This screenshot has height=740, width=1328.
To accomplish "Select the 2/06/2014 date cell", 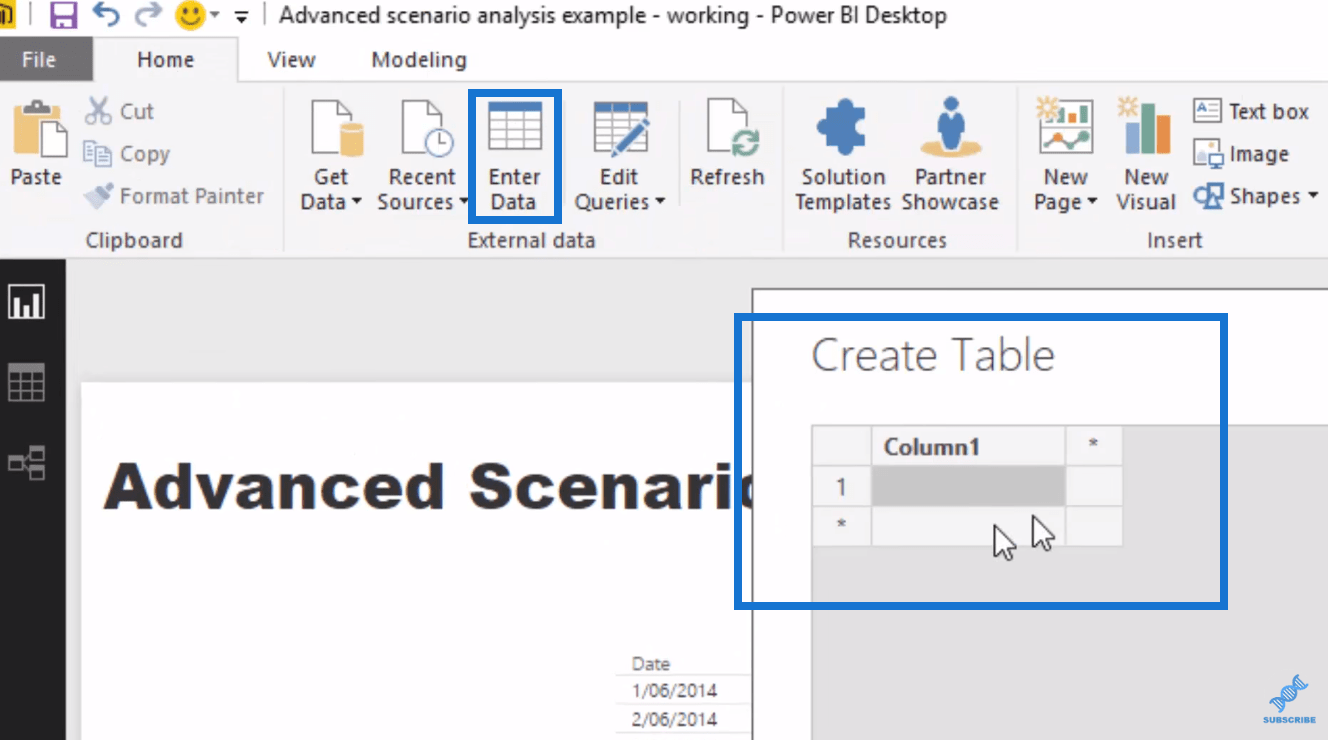I will pos(674,718).
